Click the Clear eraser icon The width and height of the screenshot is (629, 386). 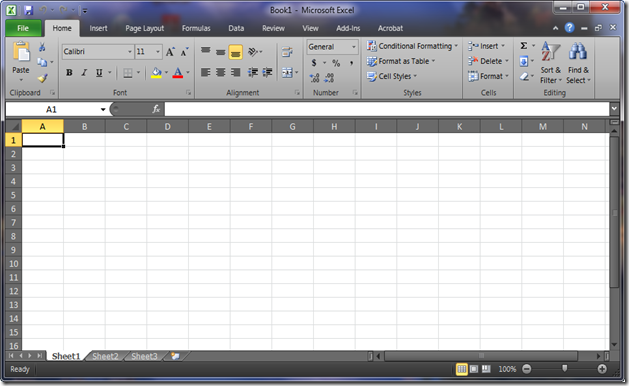tap(524, 76)
